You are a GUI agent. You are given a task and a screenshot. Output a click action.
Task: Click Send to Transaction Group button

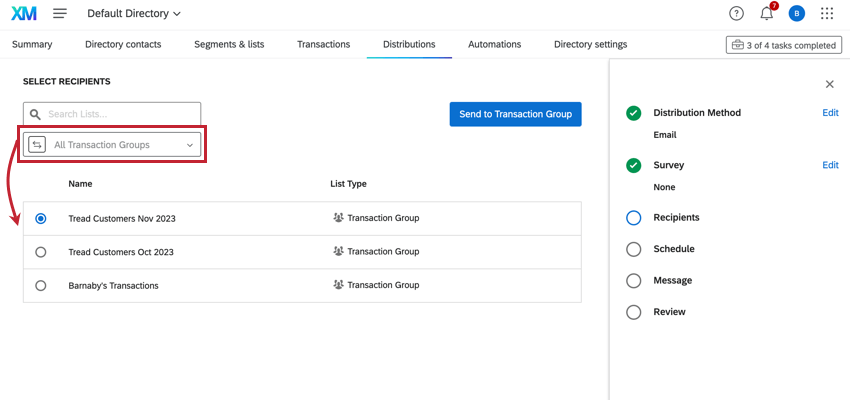point(515,114)
